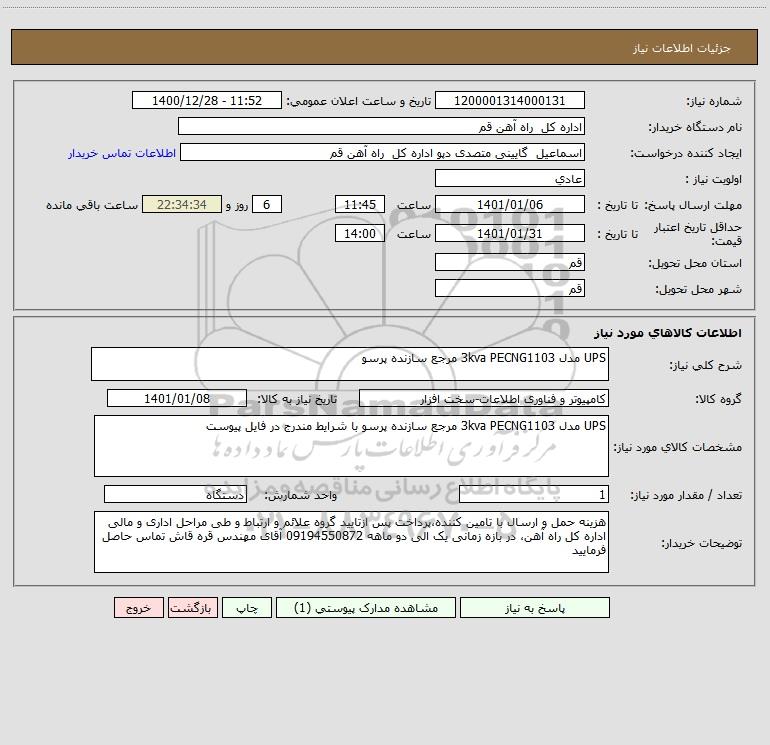This screenshot has width=770, height=745.
Task: Click the label 'توضیحات خریدار:'
Action: point(701,543)
